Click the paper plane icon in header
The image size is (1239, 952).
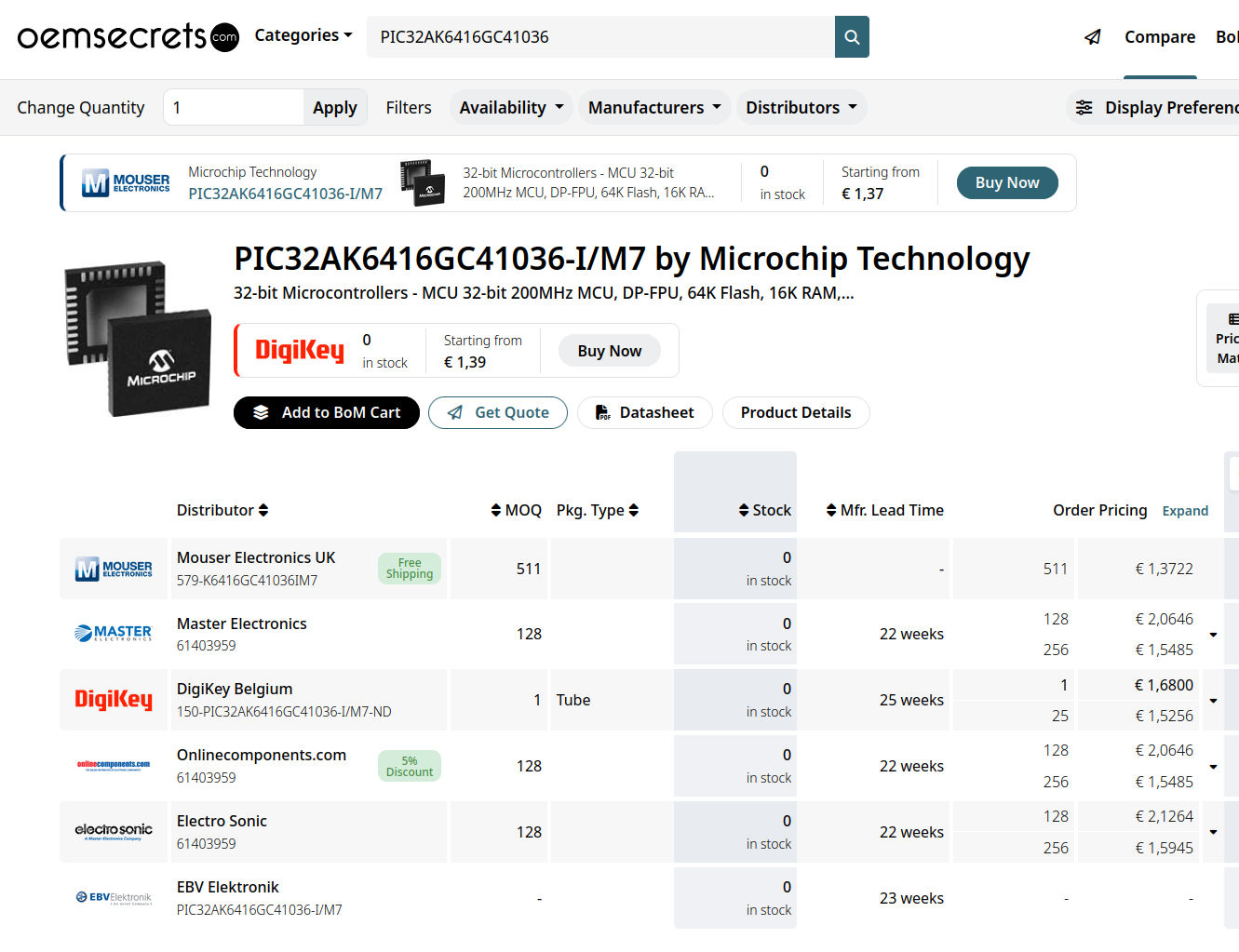[x=1093, y=37]
